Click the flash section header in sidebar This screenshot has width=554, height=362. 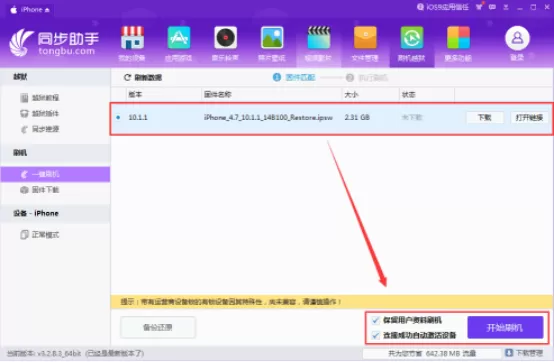coord(55,153)
